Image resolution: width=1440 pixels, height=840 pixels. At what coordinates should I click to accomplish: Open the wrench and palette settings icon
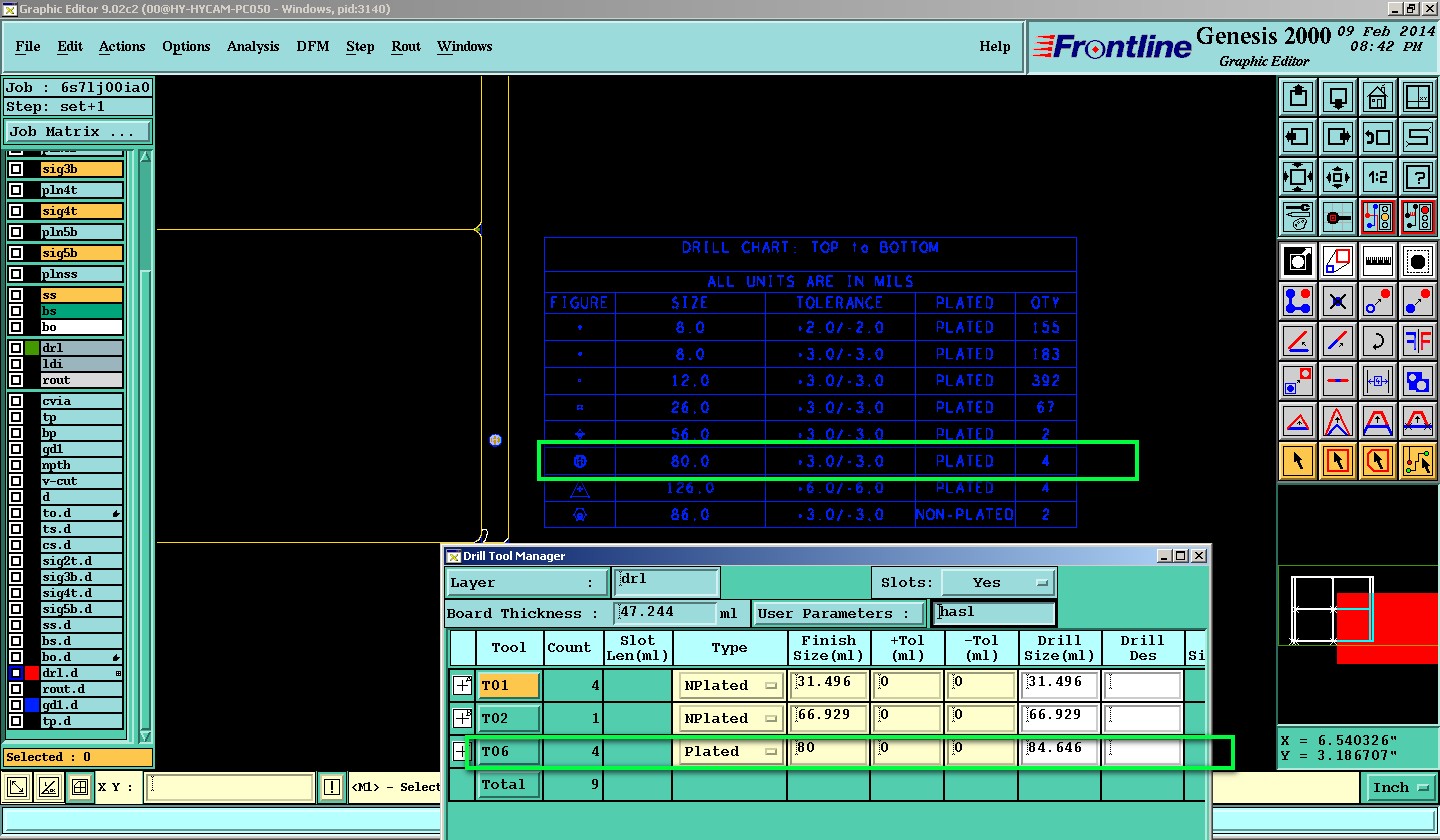coord(1298,216)
